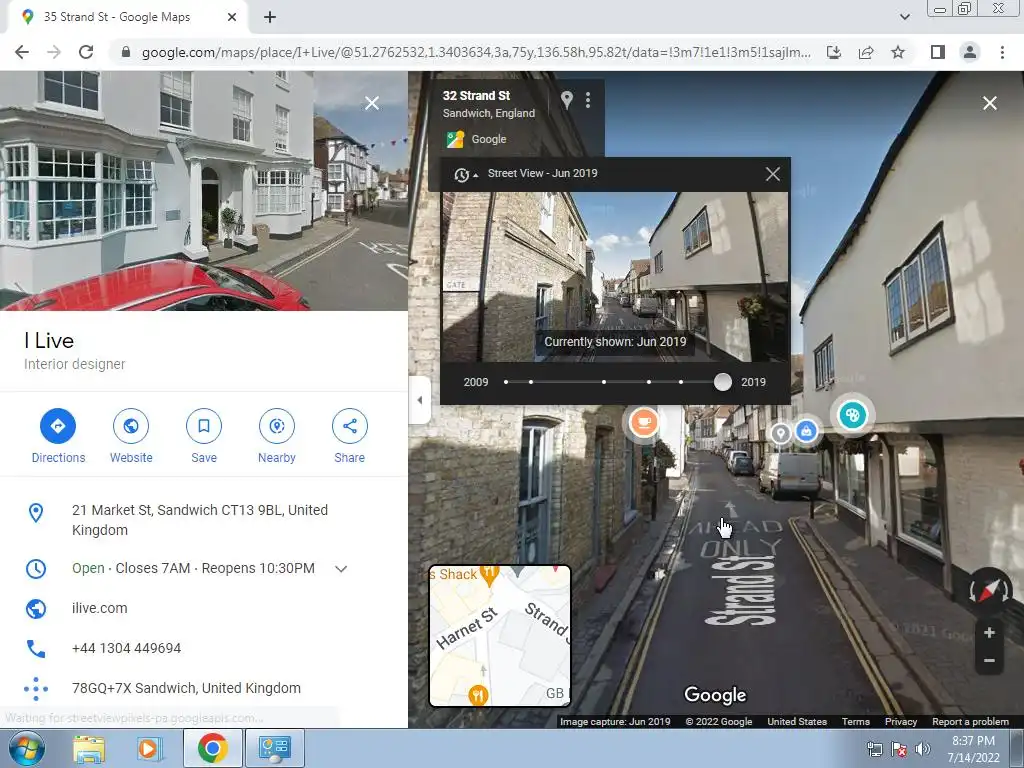Open Chrome's three-dot menu
1024x768 pixels.
pyautogui.click(x=1002, y=52)
